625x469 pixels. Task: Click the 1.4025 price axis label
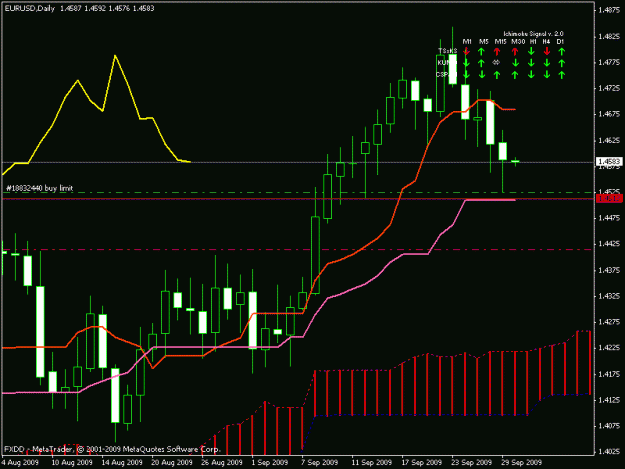point(609,452)
